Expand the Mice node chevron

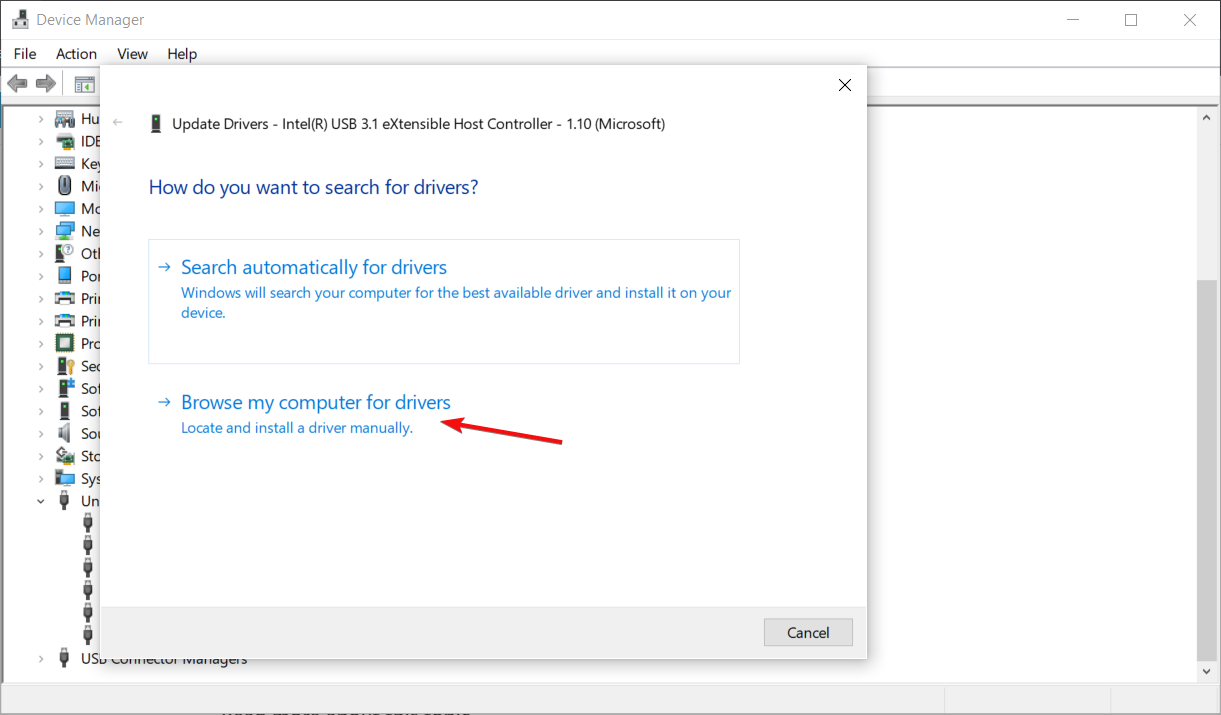click(41, 186)
